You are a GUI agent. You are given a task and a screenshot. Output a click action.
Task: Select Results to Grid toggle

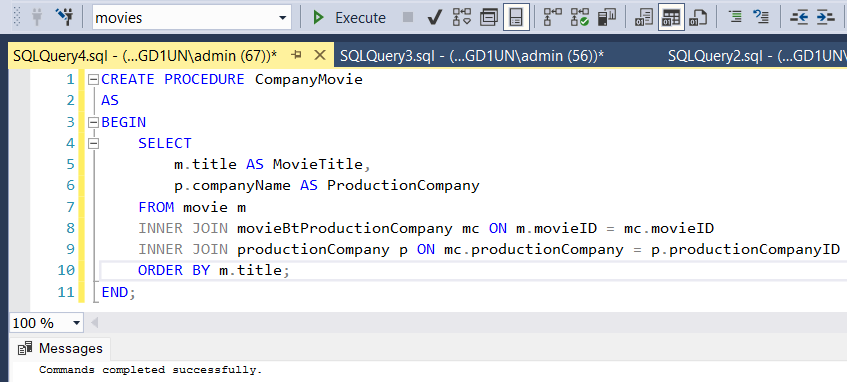[671, 18]
